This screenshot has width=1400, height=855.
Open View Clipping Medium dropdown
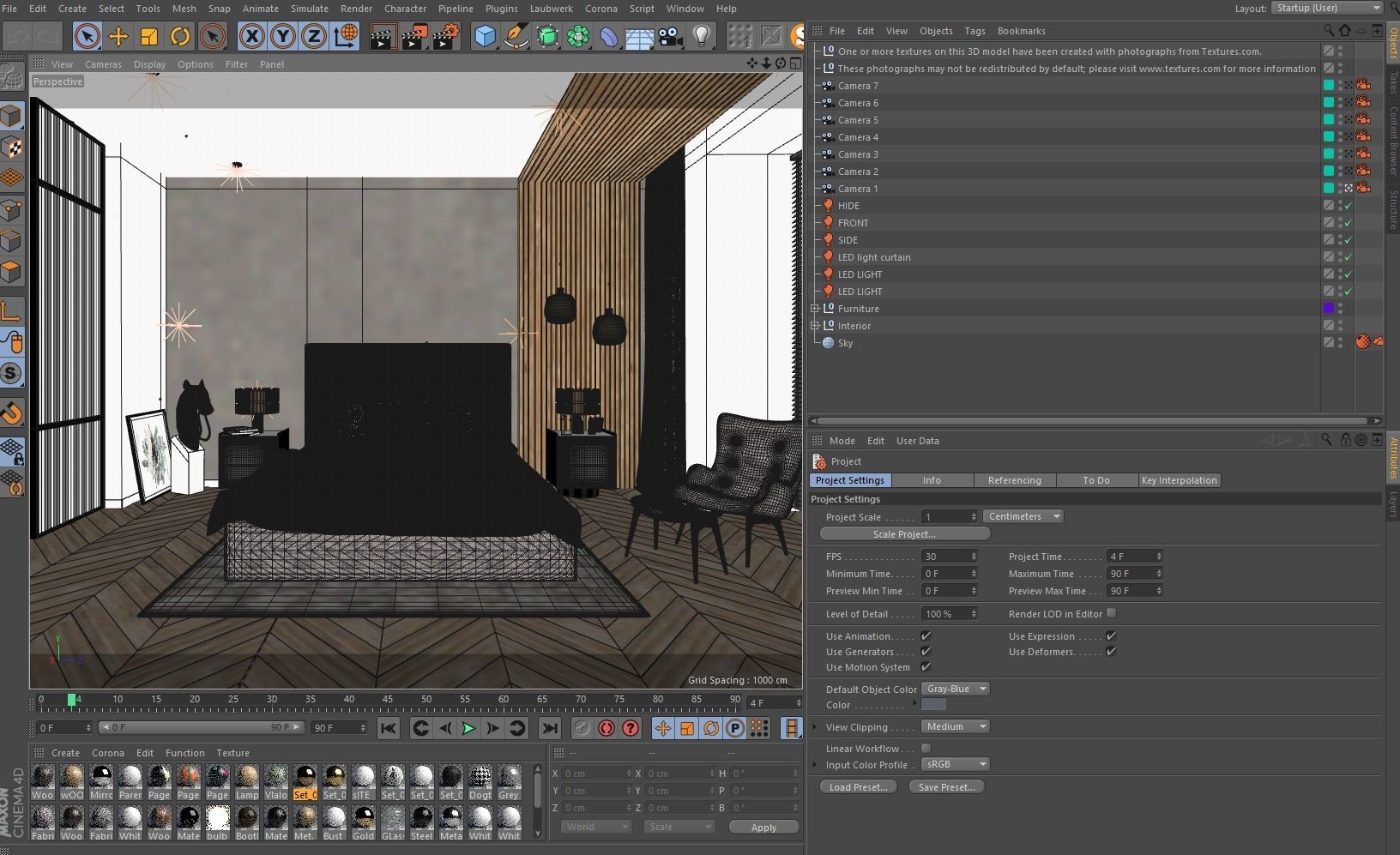click(956, 726)
